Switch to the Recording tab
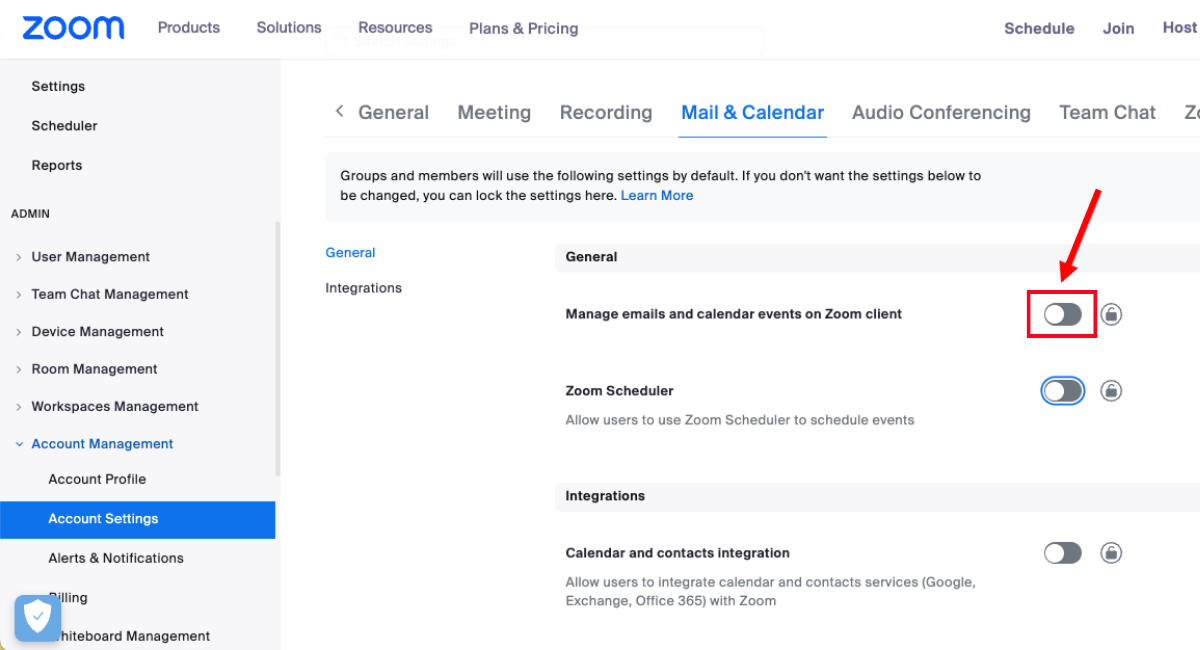This screenshot has width=1200, height=650. (x=606, y=113)
